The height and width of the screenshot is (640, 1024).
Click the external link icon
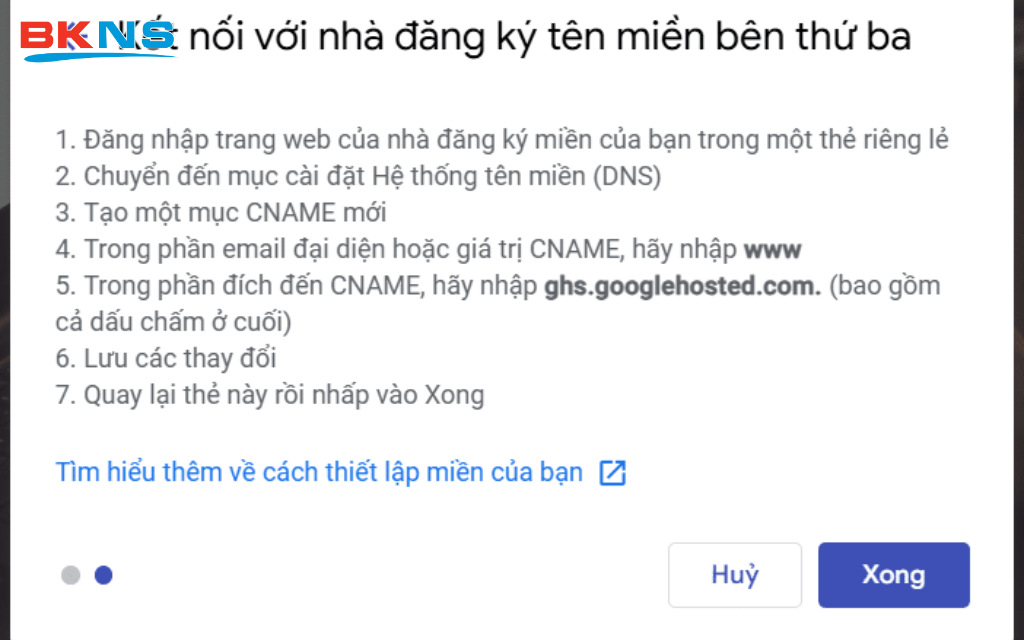[x=612, y=473]
